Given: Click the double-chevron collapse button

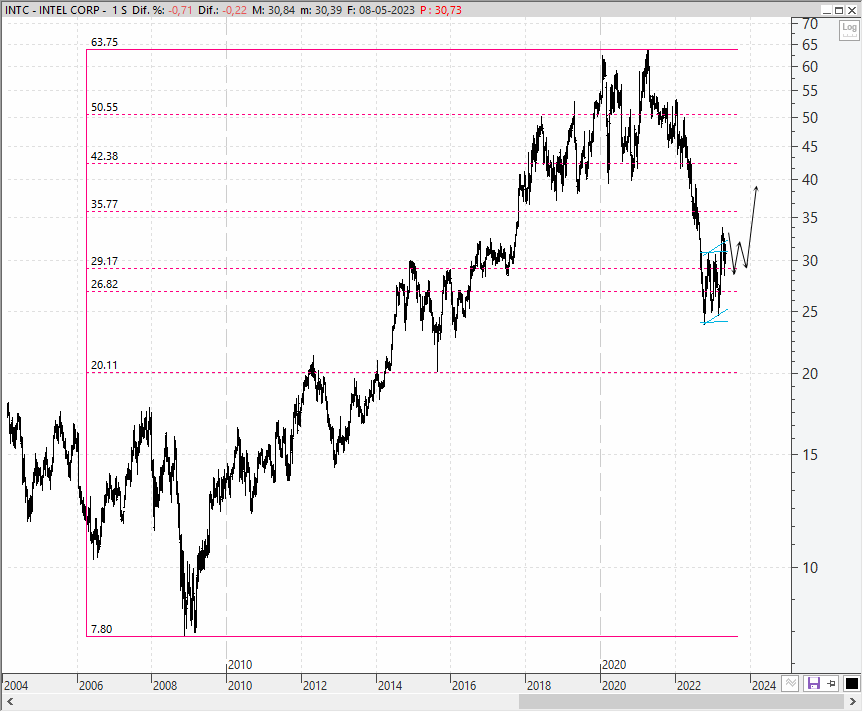Looking at the screenshot, I should pyautogui.click(x=790, y=684).
